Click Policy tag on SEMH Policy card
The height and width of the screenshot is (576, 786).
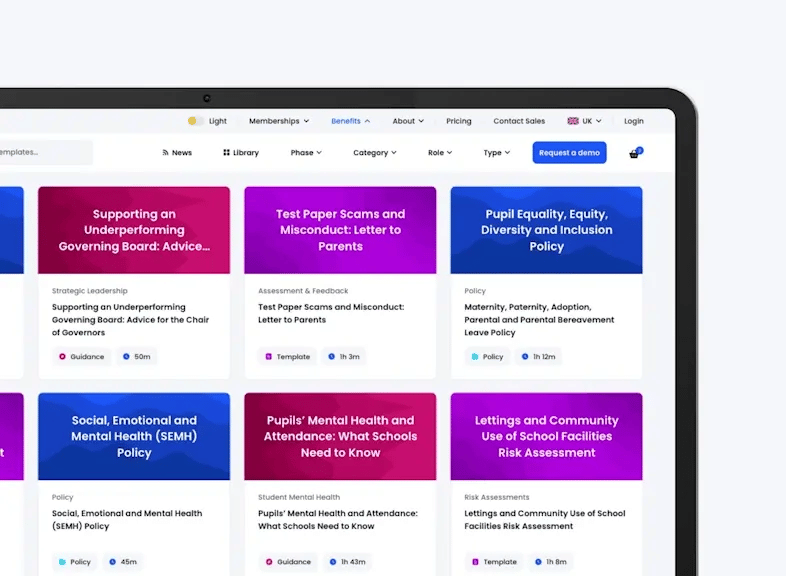pos(75,562)
